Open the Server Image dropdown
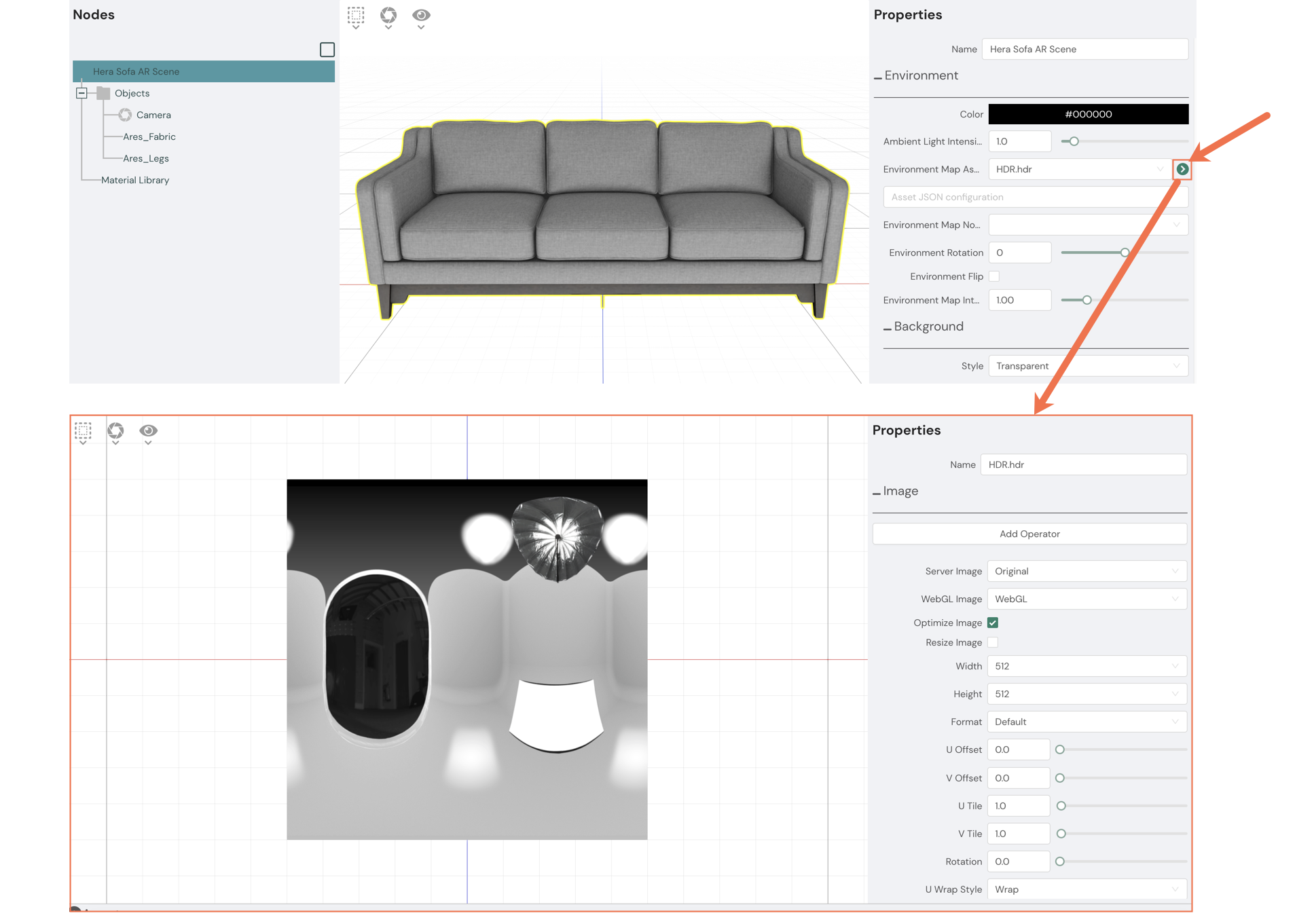 tap(1087, 571)
